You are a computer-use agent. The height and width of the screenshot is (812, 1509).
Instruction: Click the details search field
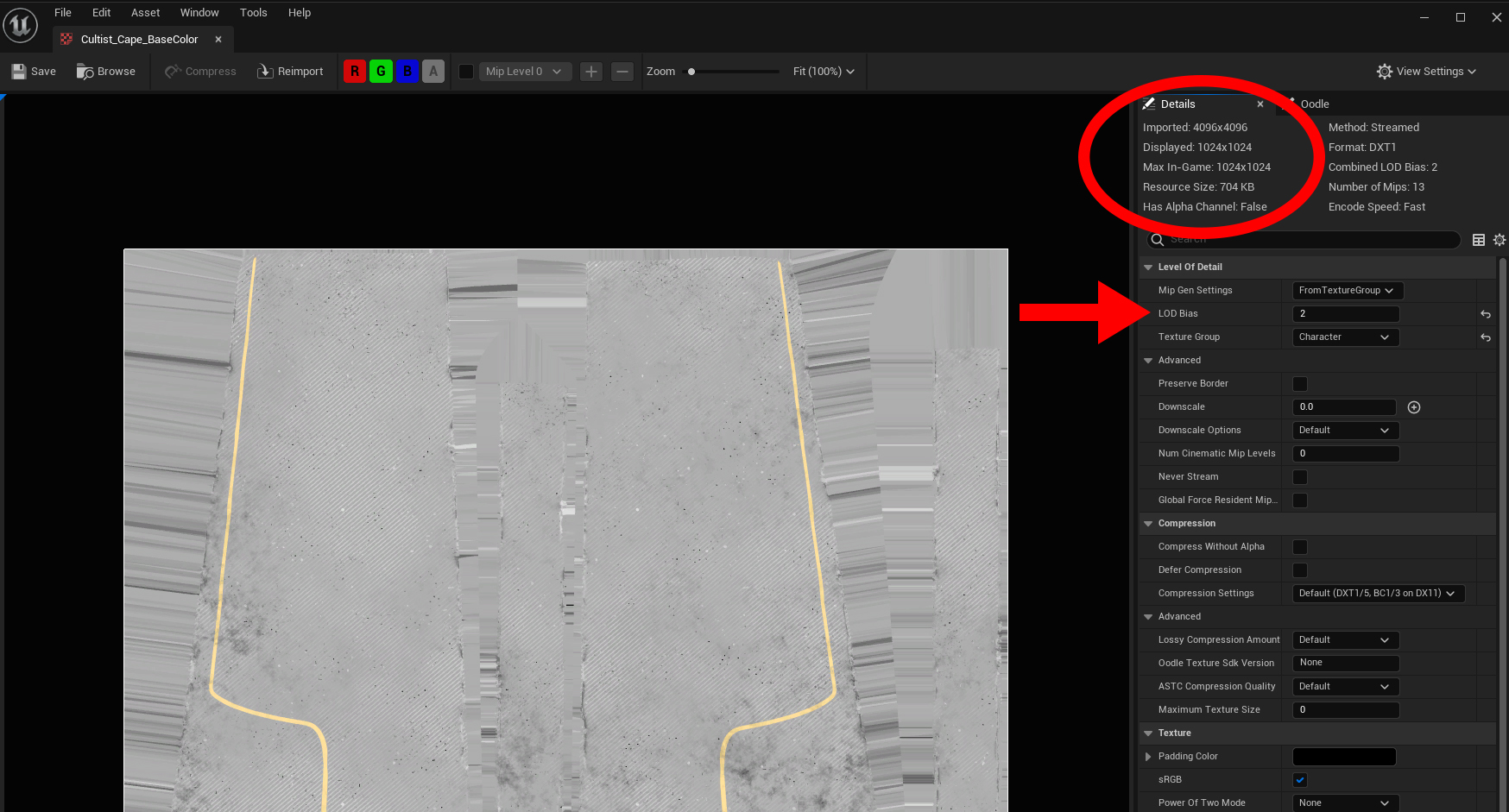(1304, 240)
